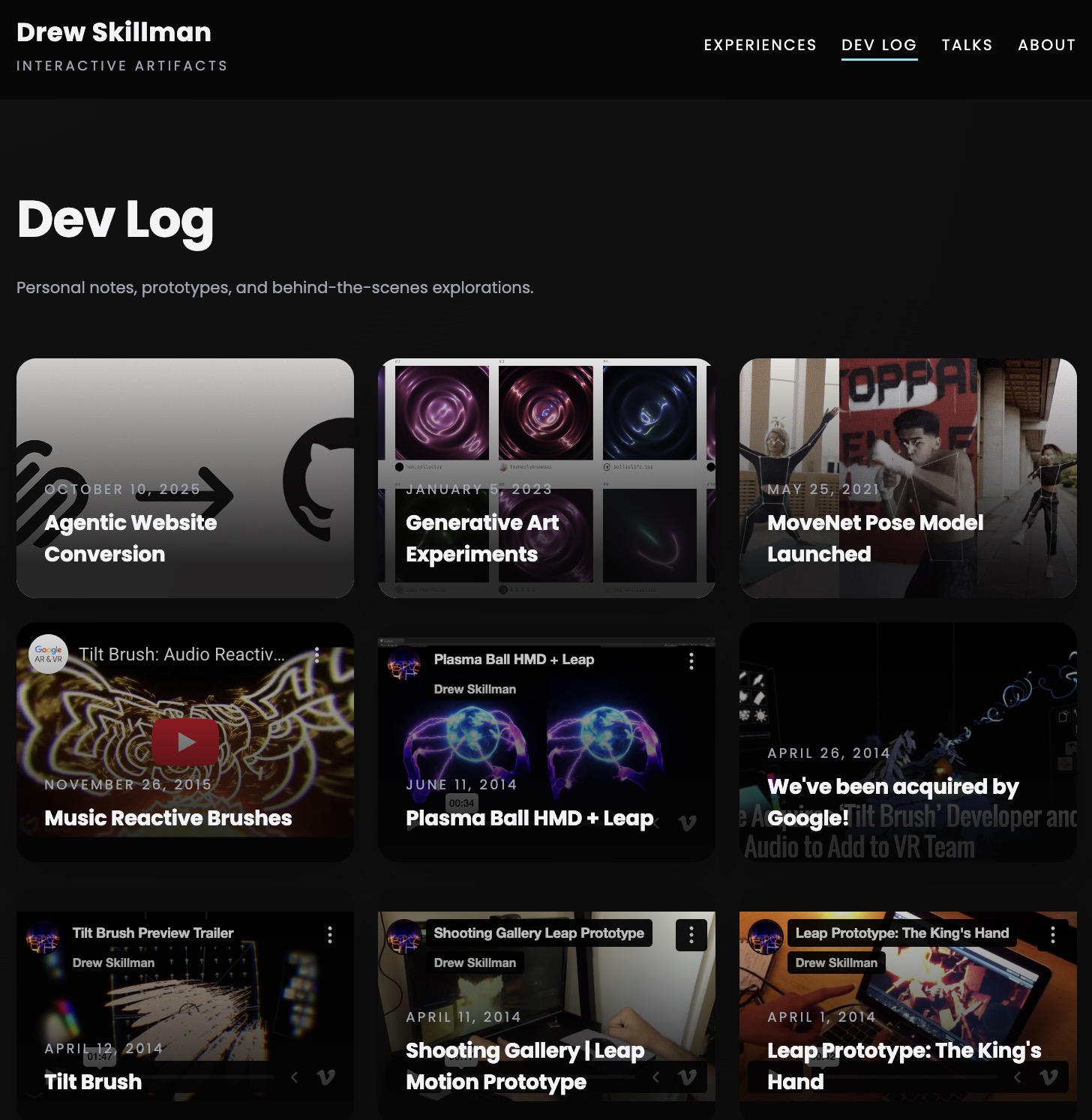
Task: Switch to the TALKS section
Action: click(x=967, y=45)
